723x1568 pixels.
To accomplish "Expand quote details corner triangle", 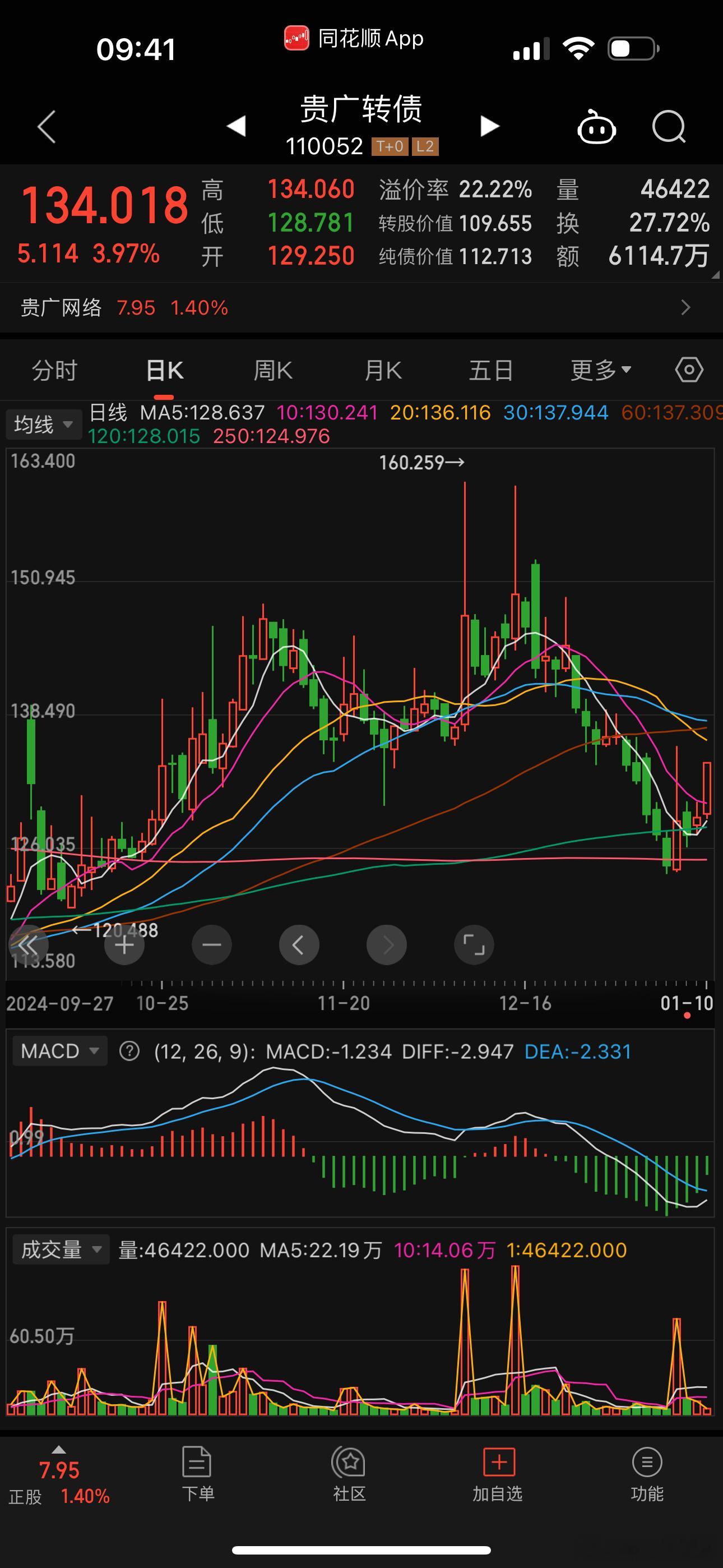I will coord(715,275).
